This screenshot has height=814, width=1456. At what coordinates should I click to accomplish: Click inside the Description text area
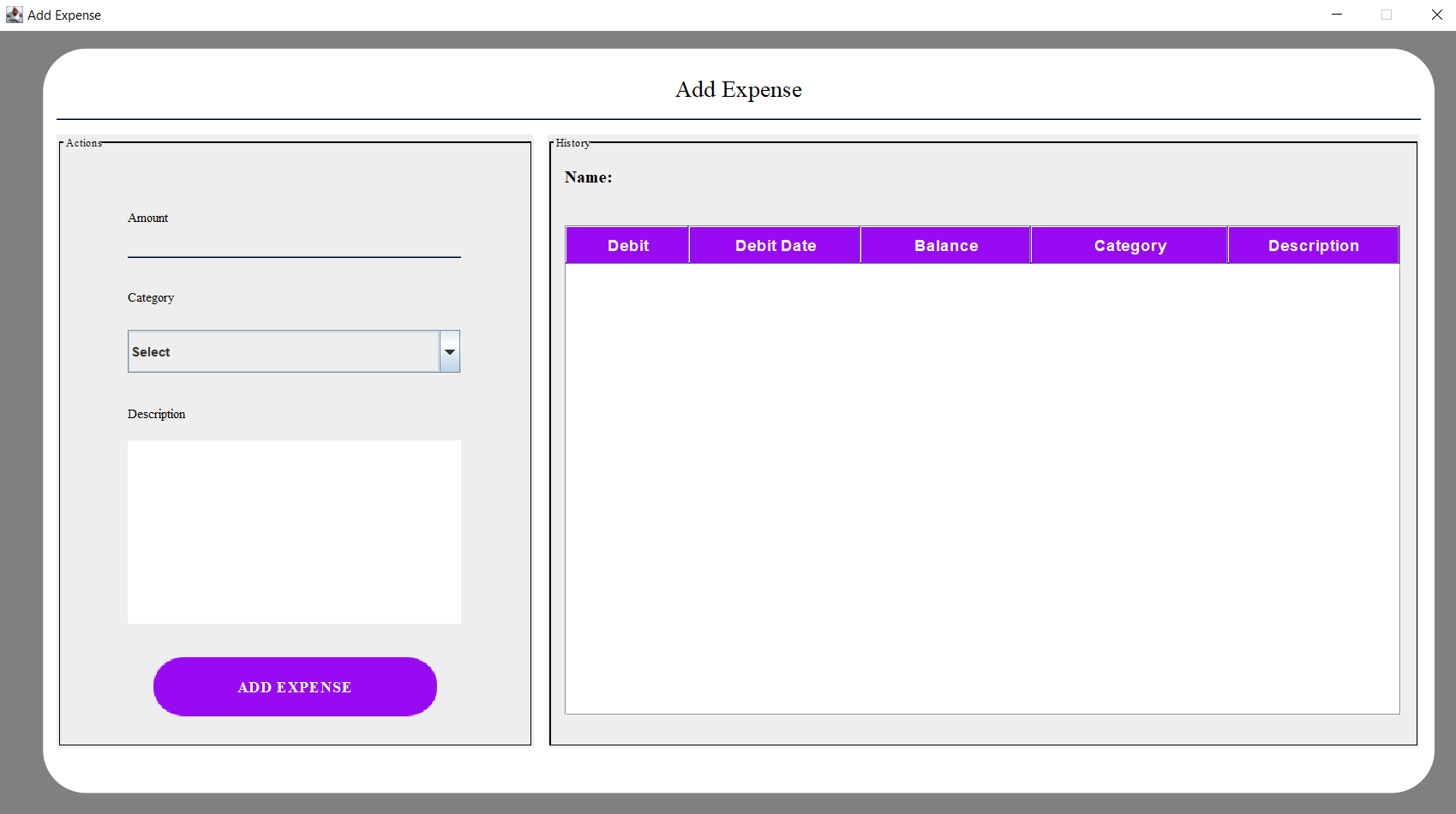294,531
